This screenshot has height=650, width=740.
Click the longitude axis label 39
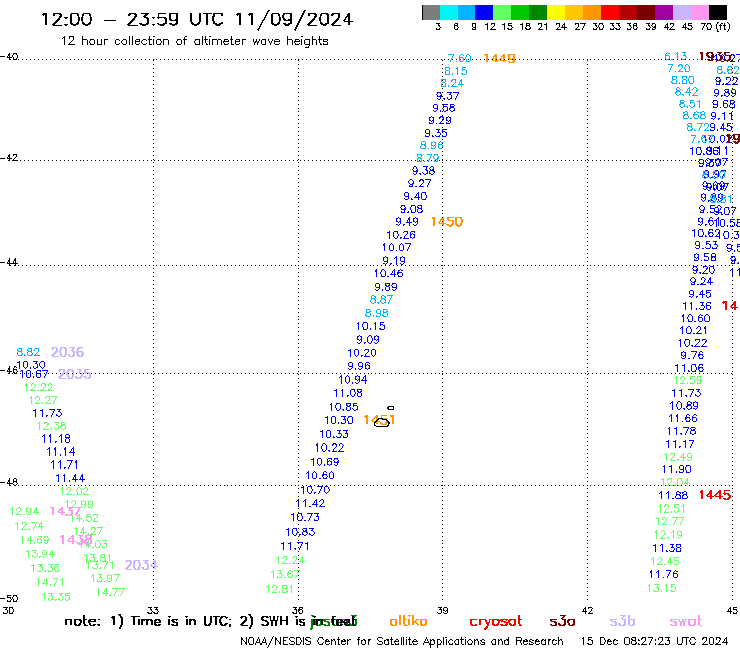(x=442, y=610)
